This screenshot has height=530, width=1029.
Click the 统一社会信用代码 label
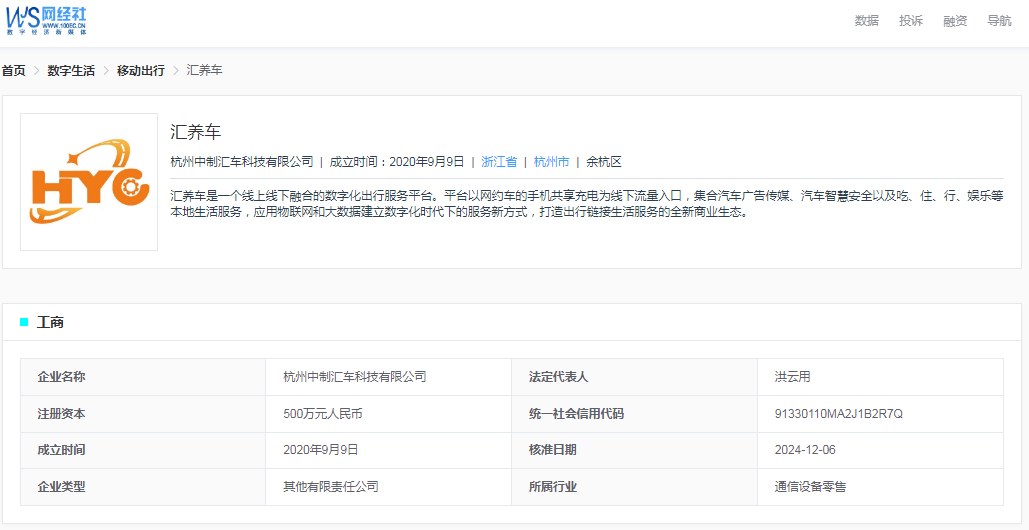[576, 414]
